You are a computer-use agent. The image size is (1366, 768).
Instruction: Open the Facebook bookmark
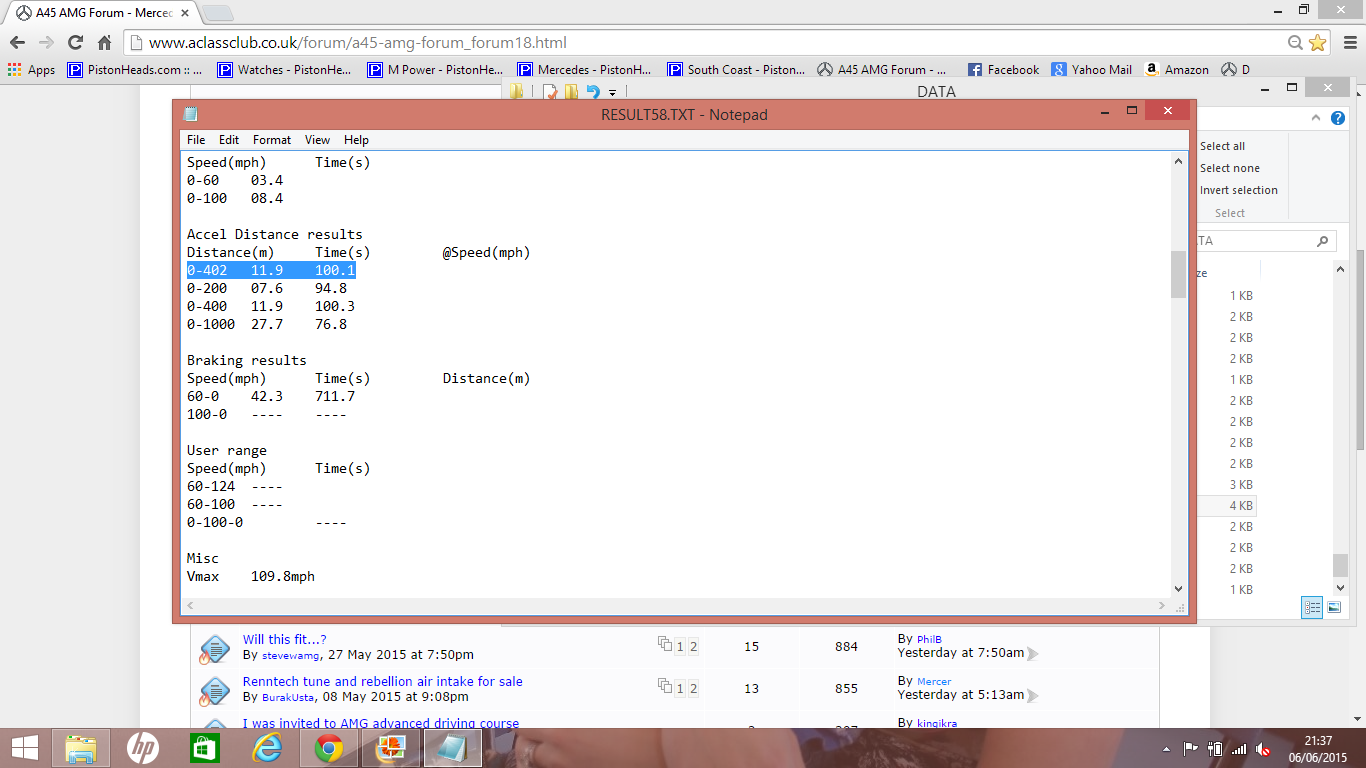pyautogui.click(x=1004, y=70)
